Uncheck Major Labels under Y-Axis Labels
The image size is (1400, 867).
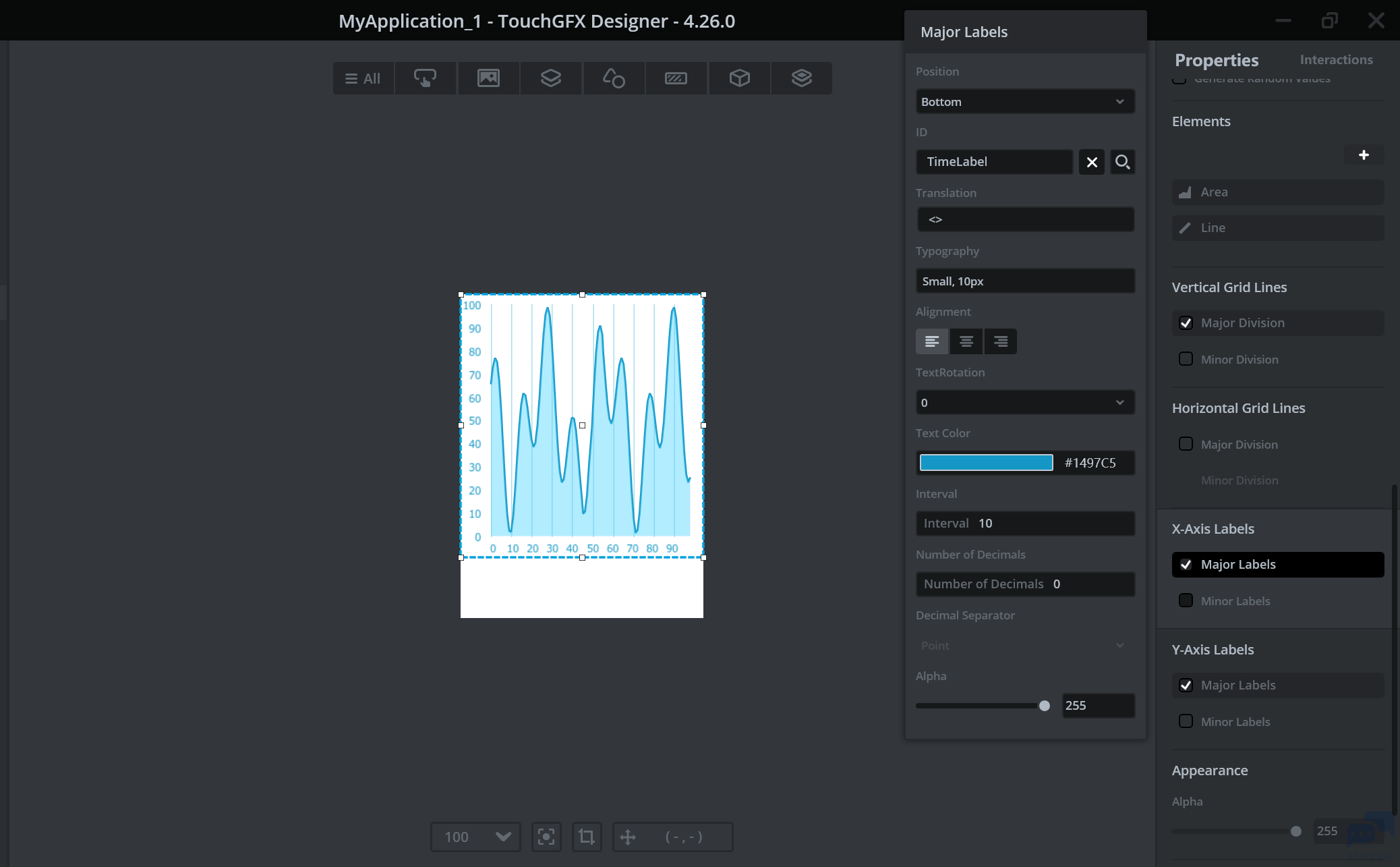(x=1186, y=685)
